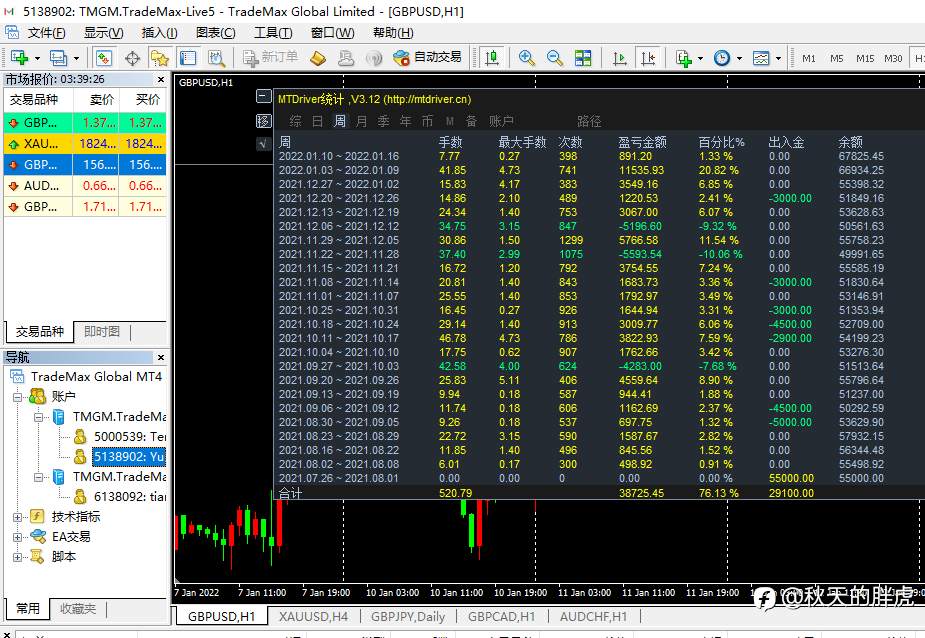Screen dimensions: 925x638
Task: Switch to the XAUUSD,H4 chart tab
Action: 313,616
